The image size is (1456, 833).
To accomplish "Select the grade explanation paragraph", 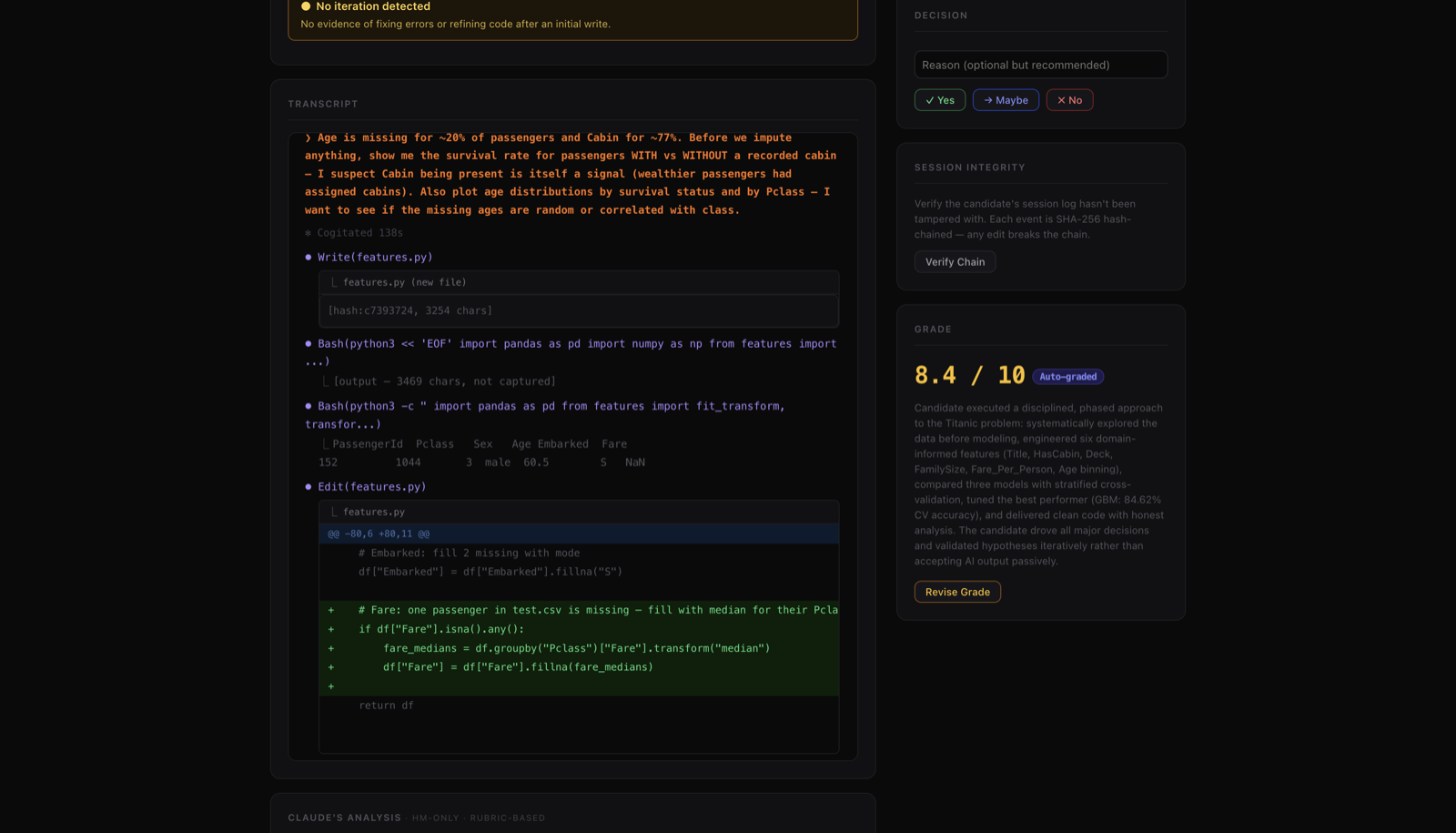I will (1039, 484).
